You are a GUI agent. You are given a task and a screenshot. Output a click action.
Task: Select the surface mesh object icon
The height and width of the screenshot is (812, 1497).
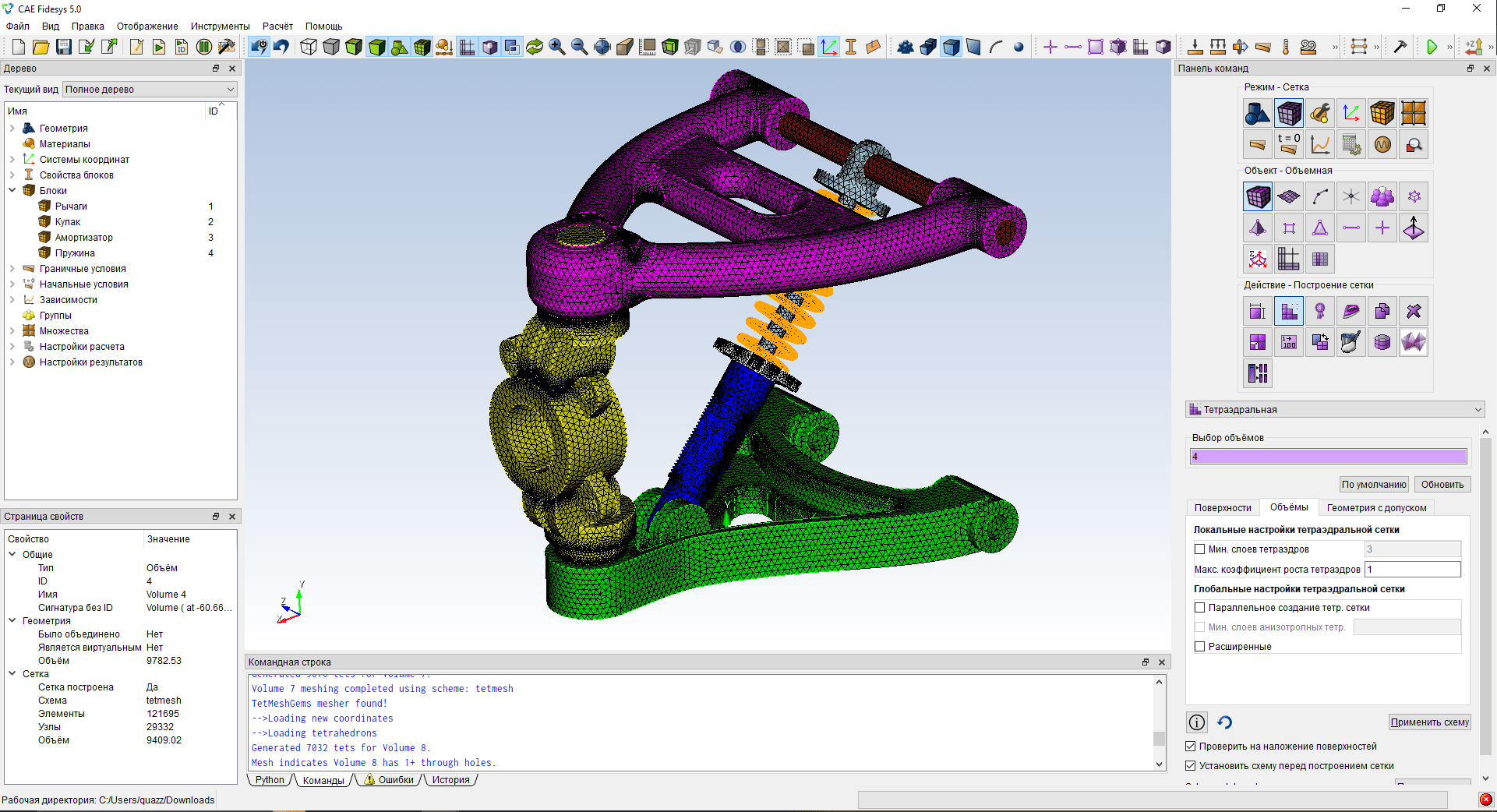pyautogui.click(x=1289, y=197)
